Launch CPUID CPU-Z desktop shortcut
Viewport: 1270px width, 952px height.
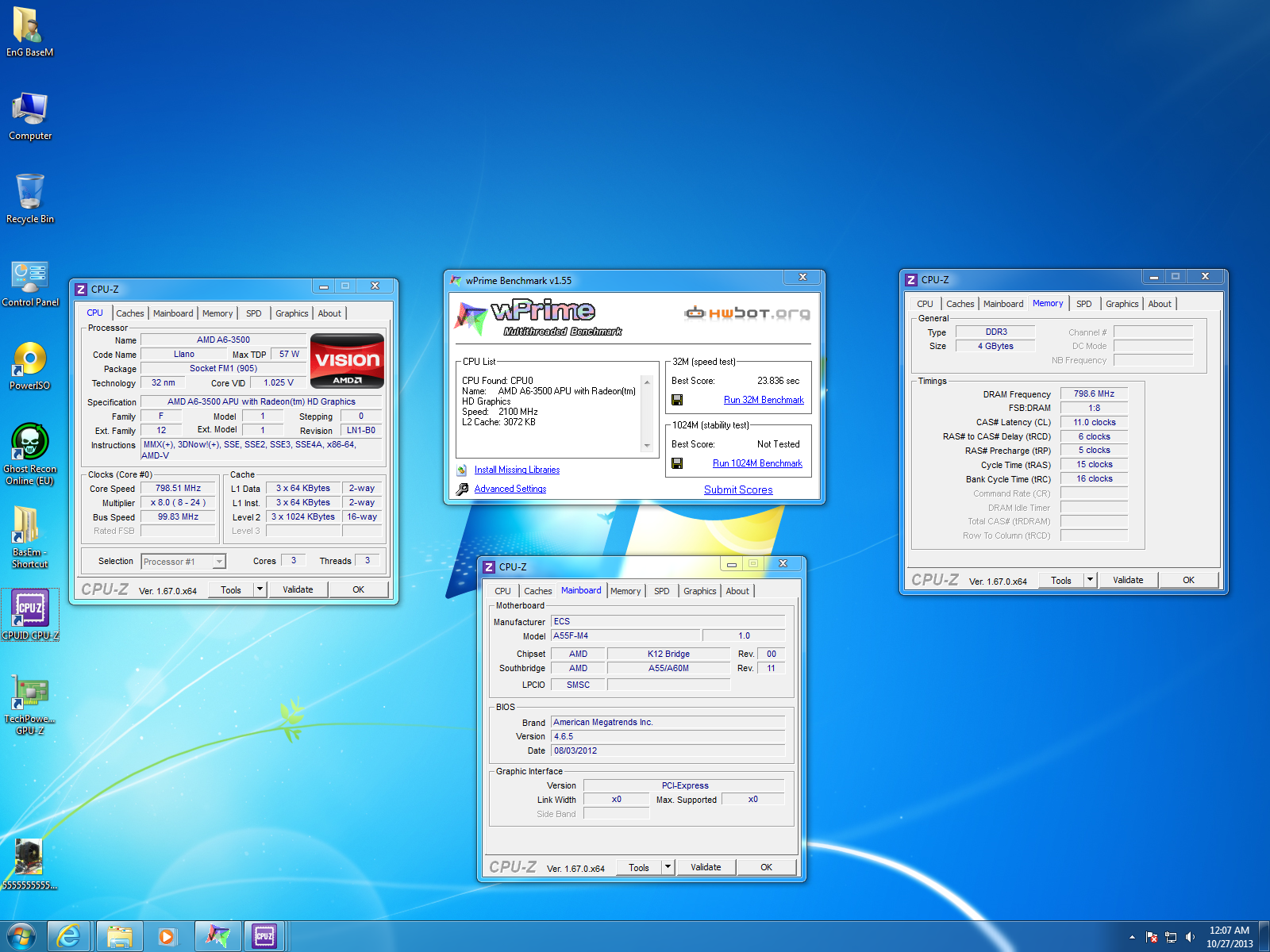point(29,614)
